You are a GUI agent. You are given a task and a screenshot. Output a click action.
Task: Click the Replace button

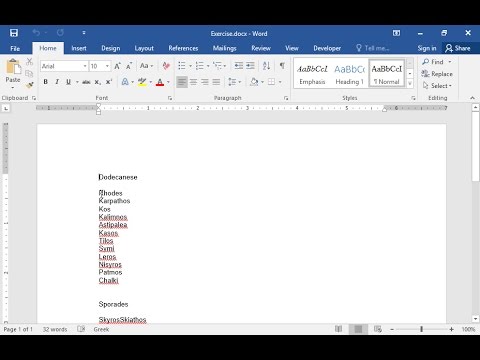pos(437,74)
